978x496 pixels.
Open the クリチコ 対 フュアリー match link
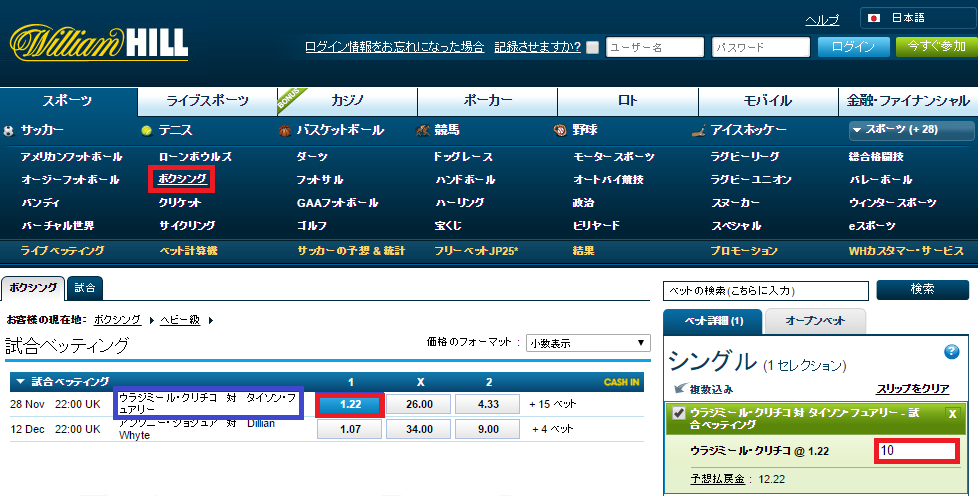208,403
